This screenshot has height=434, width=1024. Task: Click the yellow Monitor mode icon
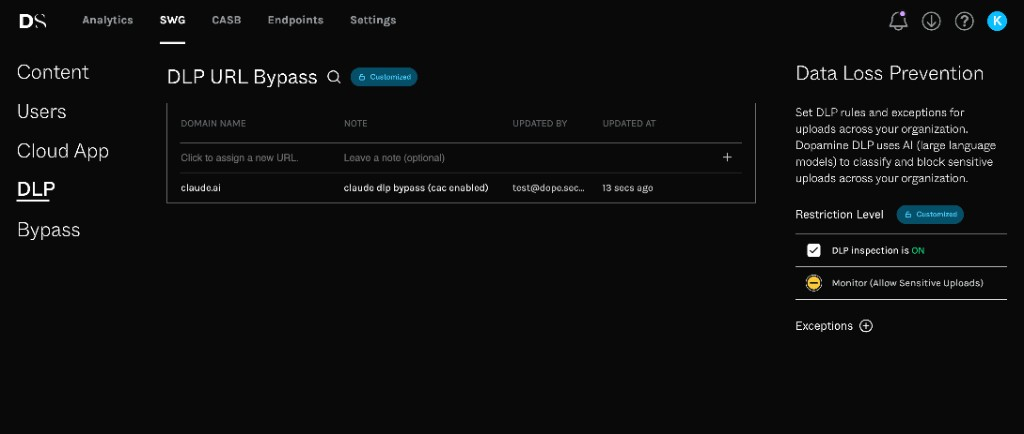click(x=814, y=283)
